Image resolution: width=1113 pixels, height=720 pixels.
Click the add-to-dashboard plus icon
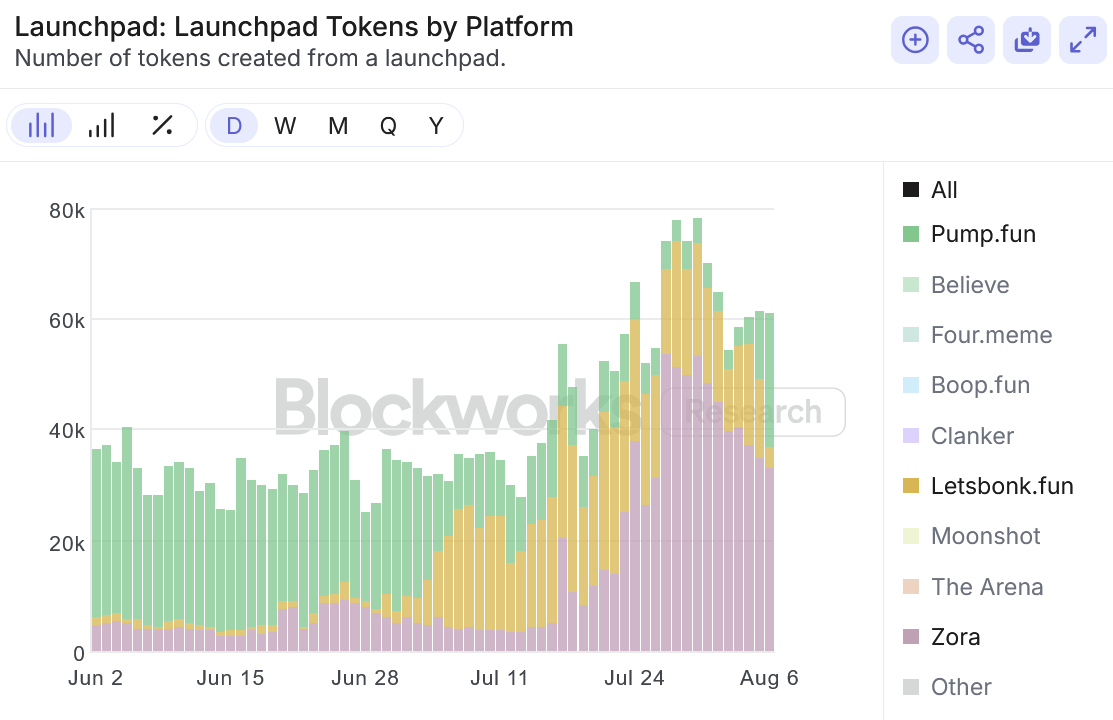tap(915, 40)
